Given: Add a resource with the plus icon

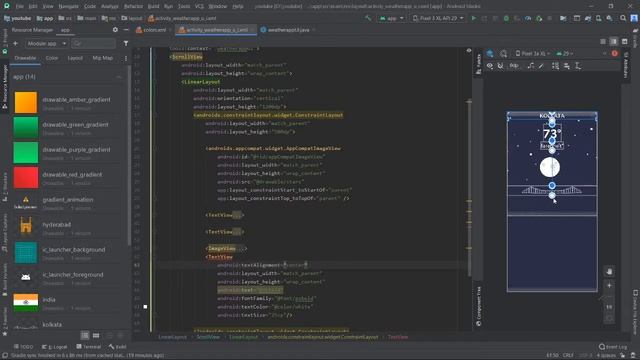Looking at the screenshot, I should [x=16, y=43].
